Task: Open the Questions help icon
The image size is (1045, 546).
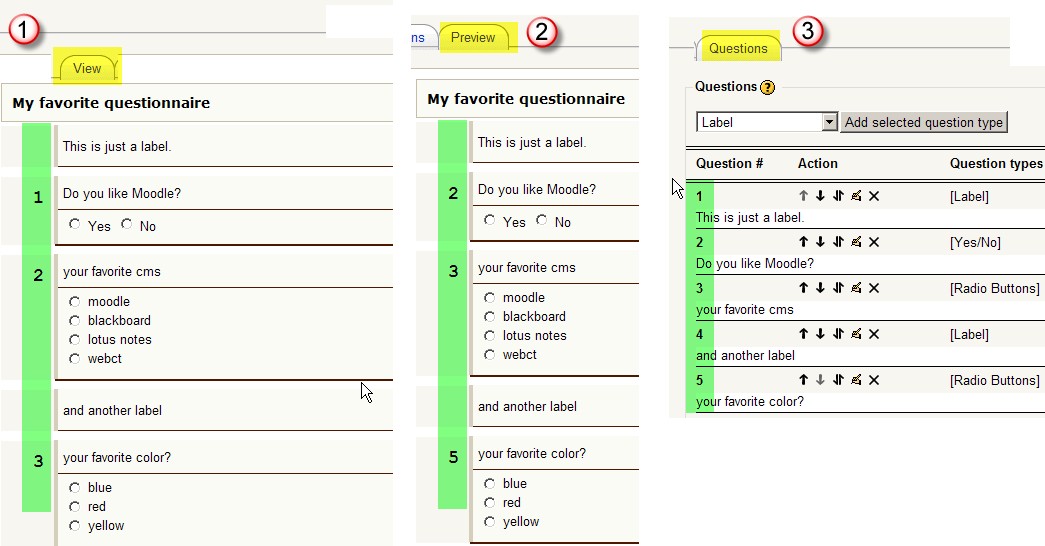Action: pos(768,87)
